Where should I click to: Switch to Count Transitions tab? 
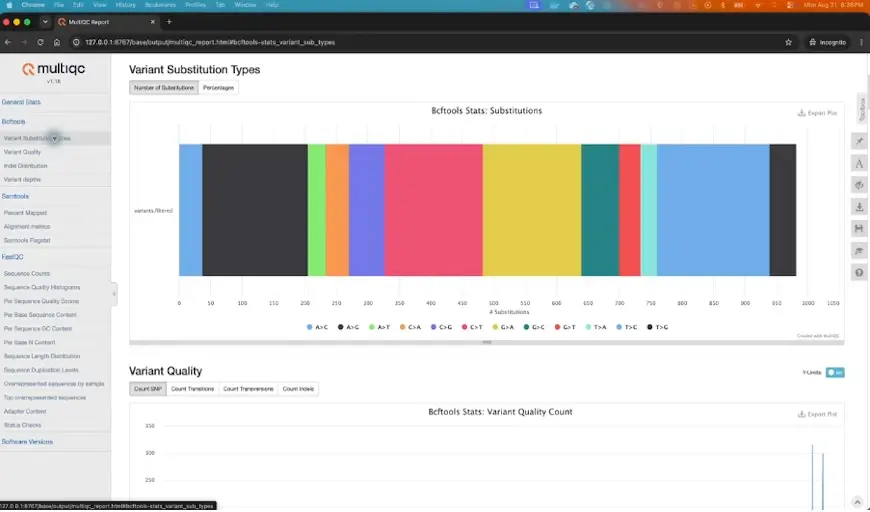point(192,389)
